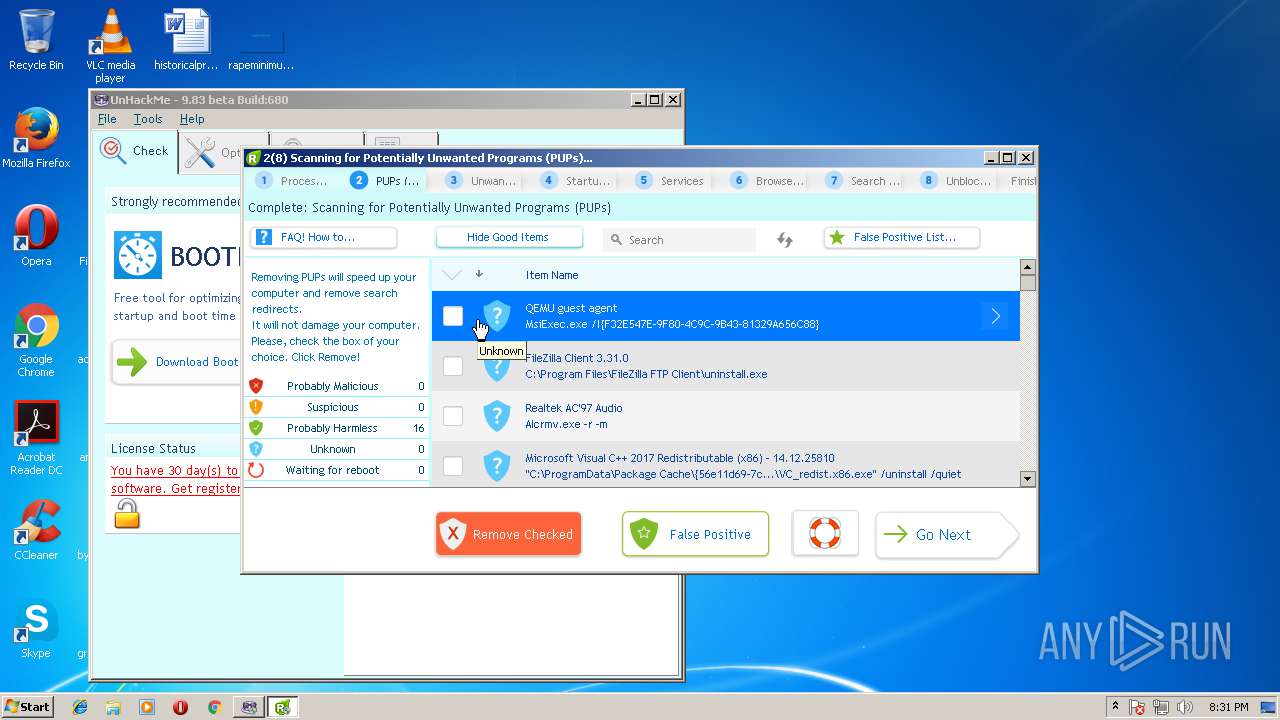Open the historicalpr Word document icon
1280x720 pixels.
coord(186,40)
